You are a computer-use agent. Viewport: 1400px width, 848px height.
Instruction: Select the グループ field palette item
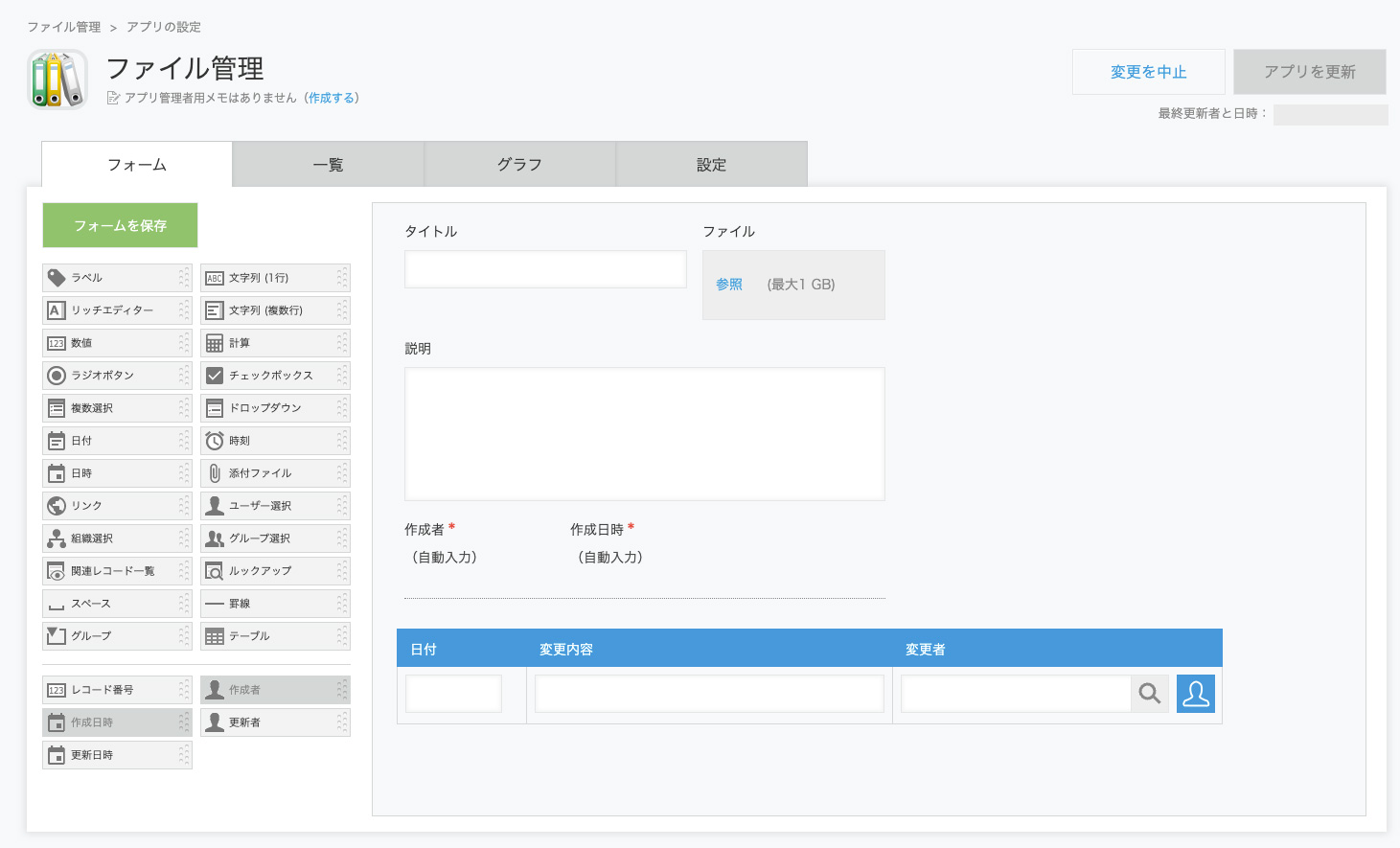pos(117,636)
